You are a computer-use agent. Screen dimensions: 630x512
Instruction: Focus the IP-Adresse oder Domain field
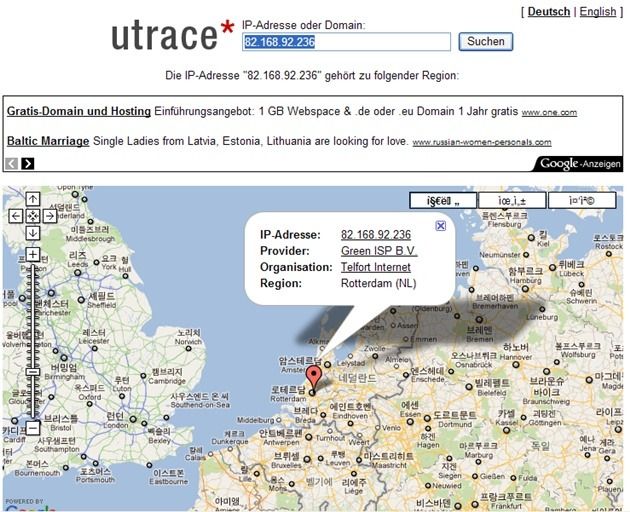(x=346, y=42)
